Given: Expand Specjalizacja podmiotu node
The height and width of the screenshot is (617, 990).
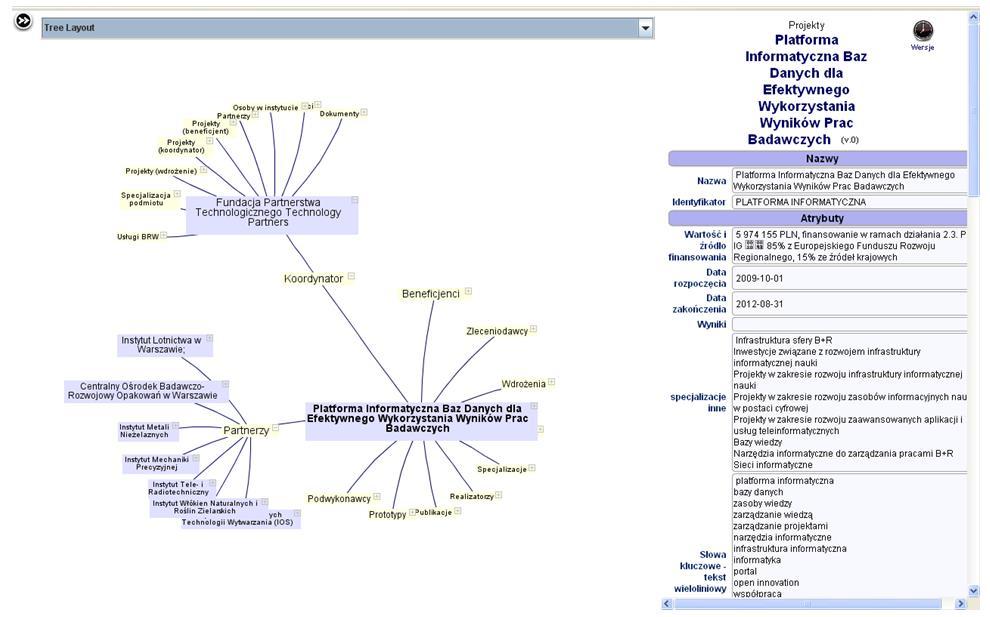Looking at the screenshot, I should click(x=177, y=194).
